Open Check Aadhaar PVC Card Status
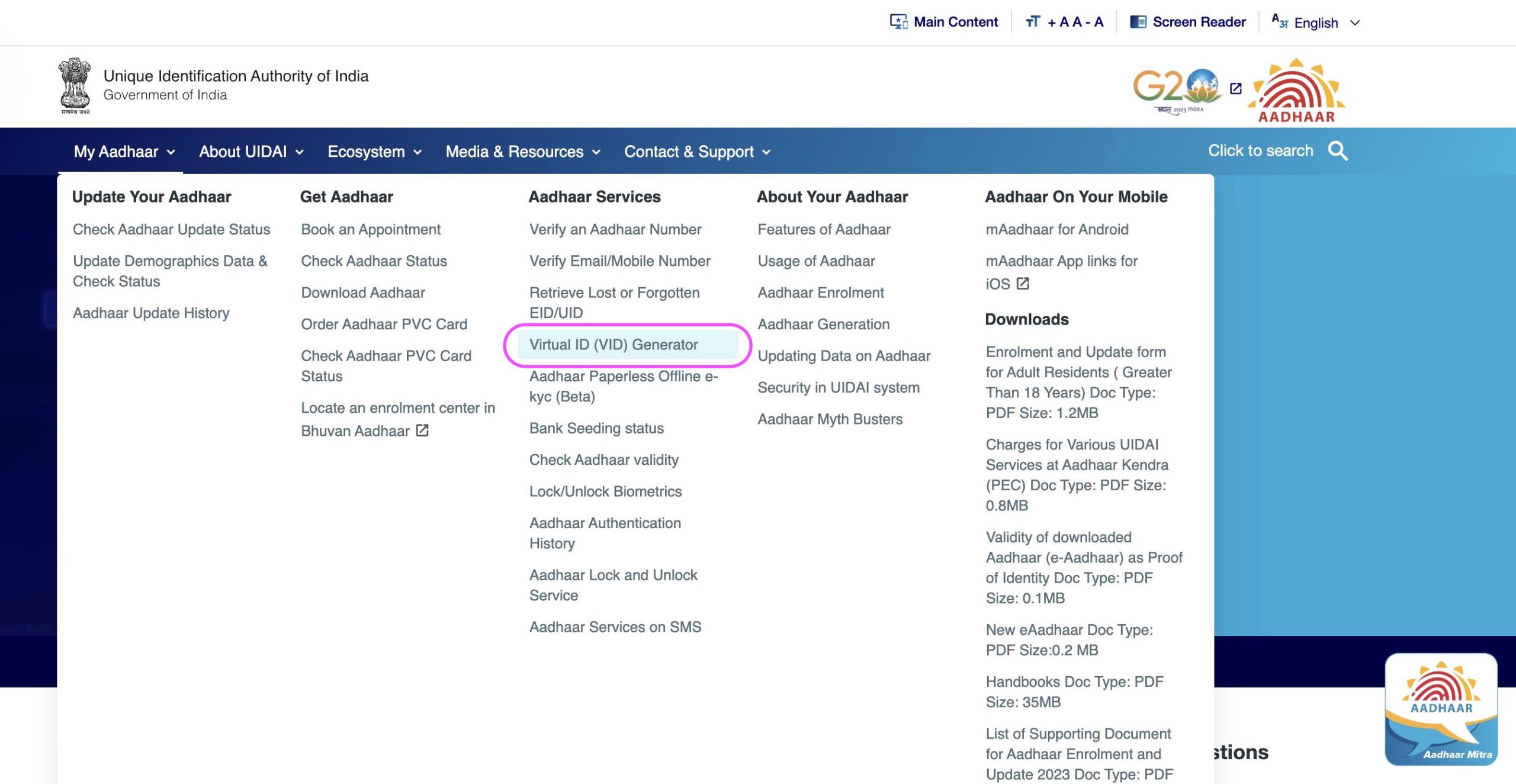The image size is (1516, 784). 386,366
